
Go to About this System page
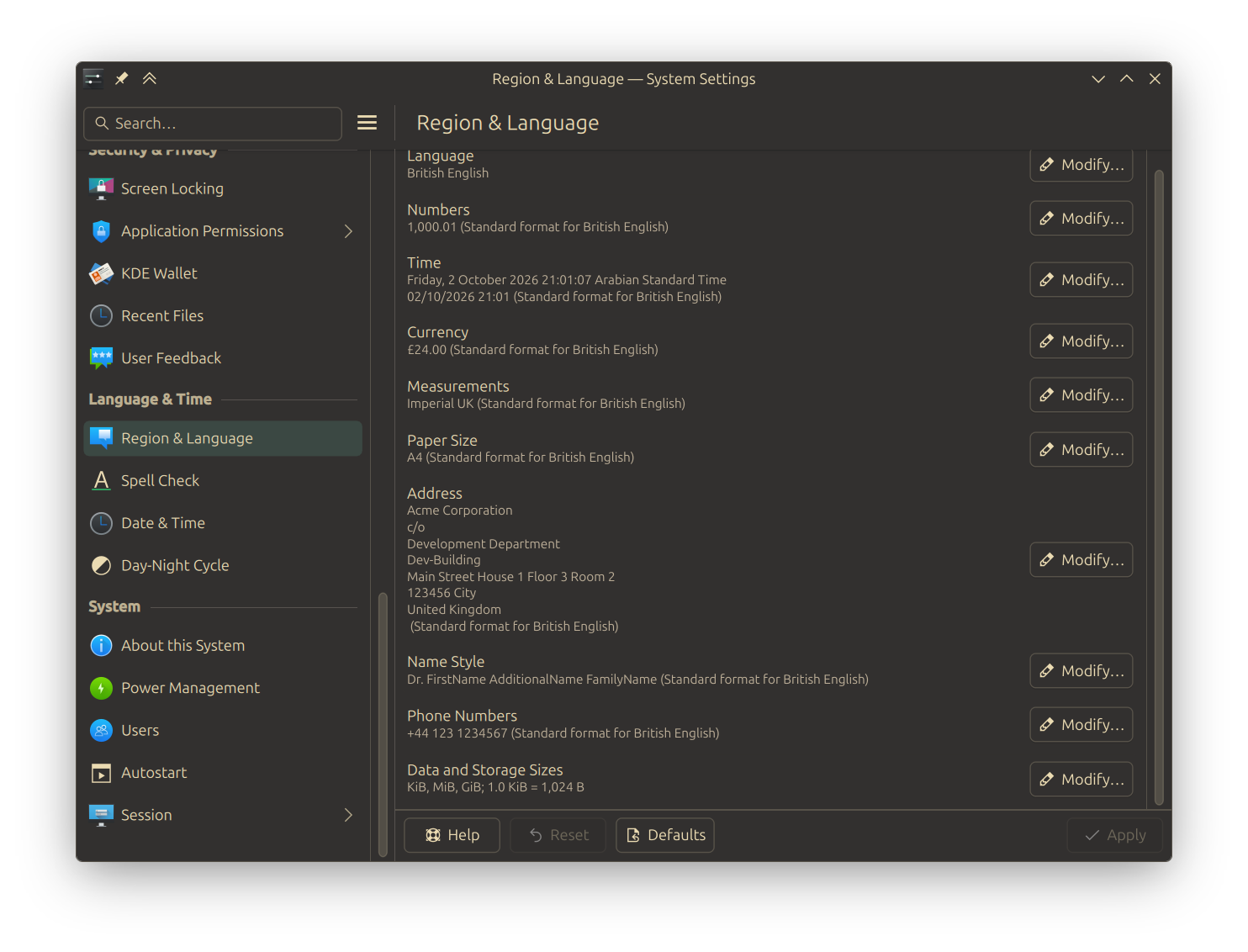coord(223,645)
